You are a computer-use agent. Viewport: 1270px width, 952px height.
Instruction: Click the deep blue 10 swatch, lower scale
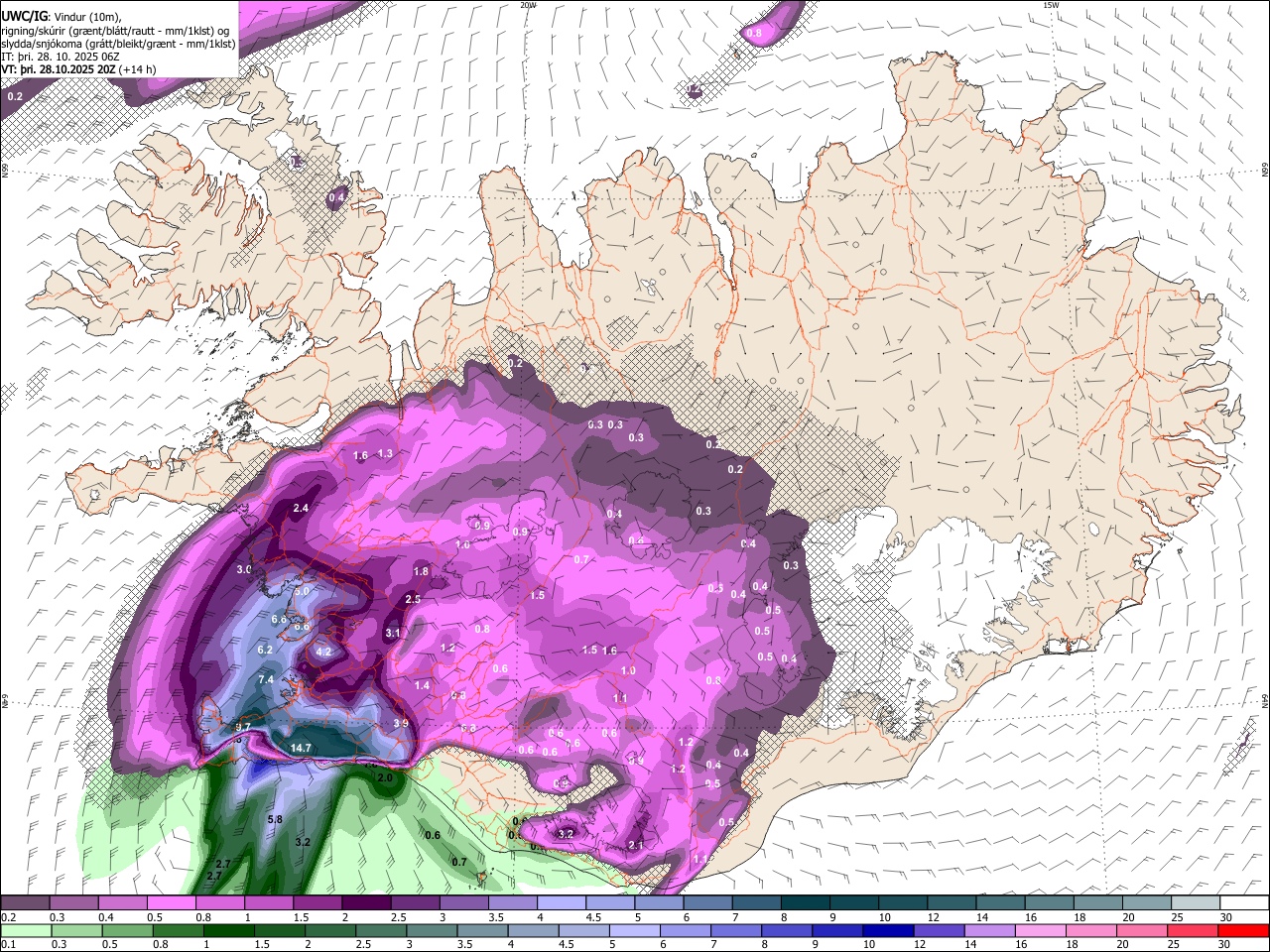[x=888, y=930]
